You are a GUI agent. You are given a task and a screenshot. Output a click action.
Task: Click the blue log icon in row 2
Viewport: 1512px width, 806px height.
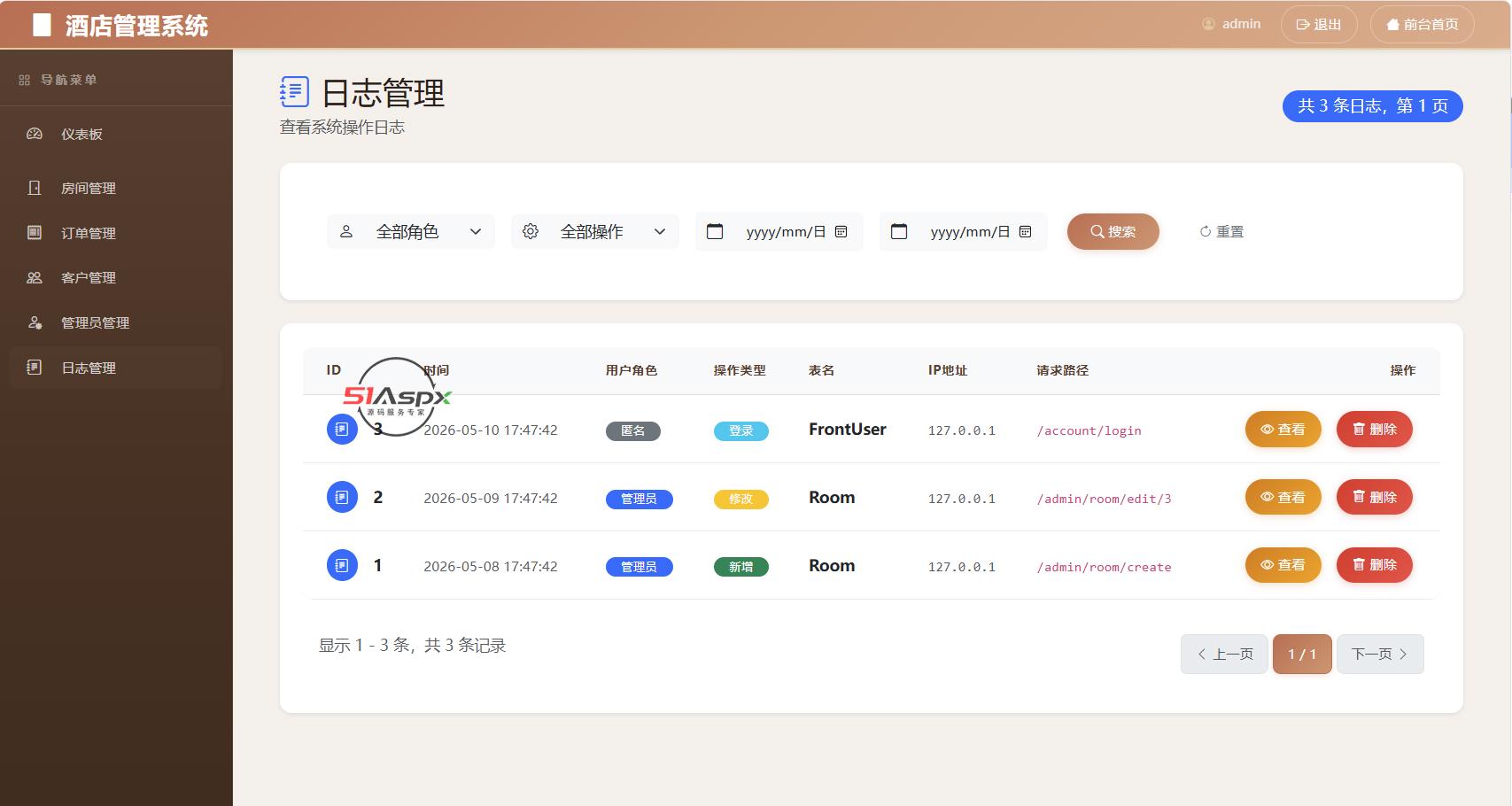[342, 497]
